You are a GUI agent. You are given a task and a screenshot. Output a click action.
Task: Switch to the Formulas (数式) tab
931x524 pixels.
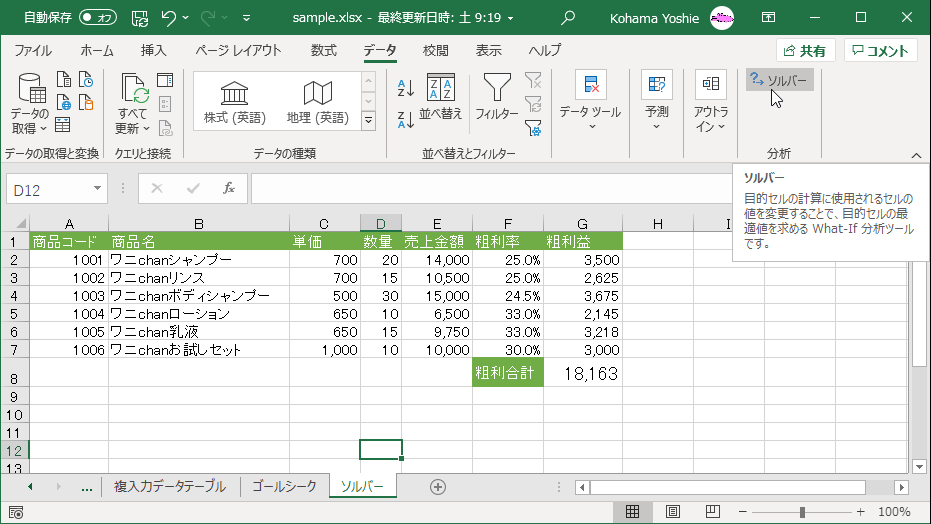click(324, 50)
